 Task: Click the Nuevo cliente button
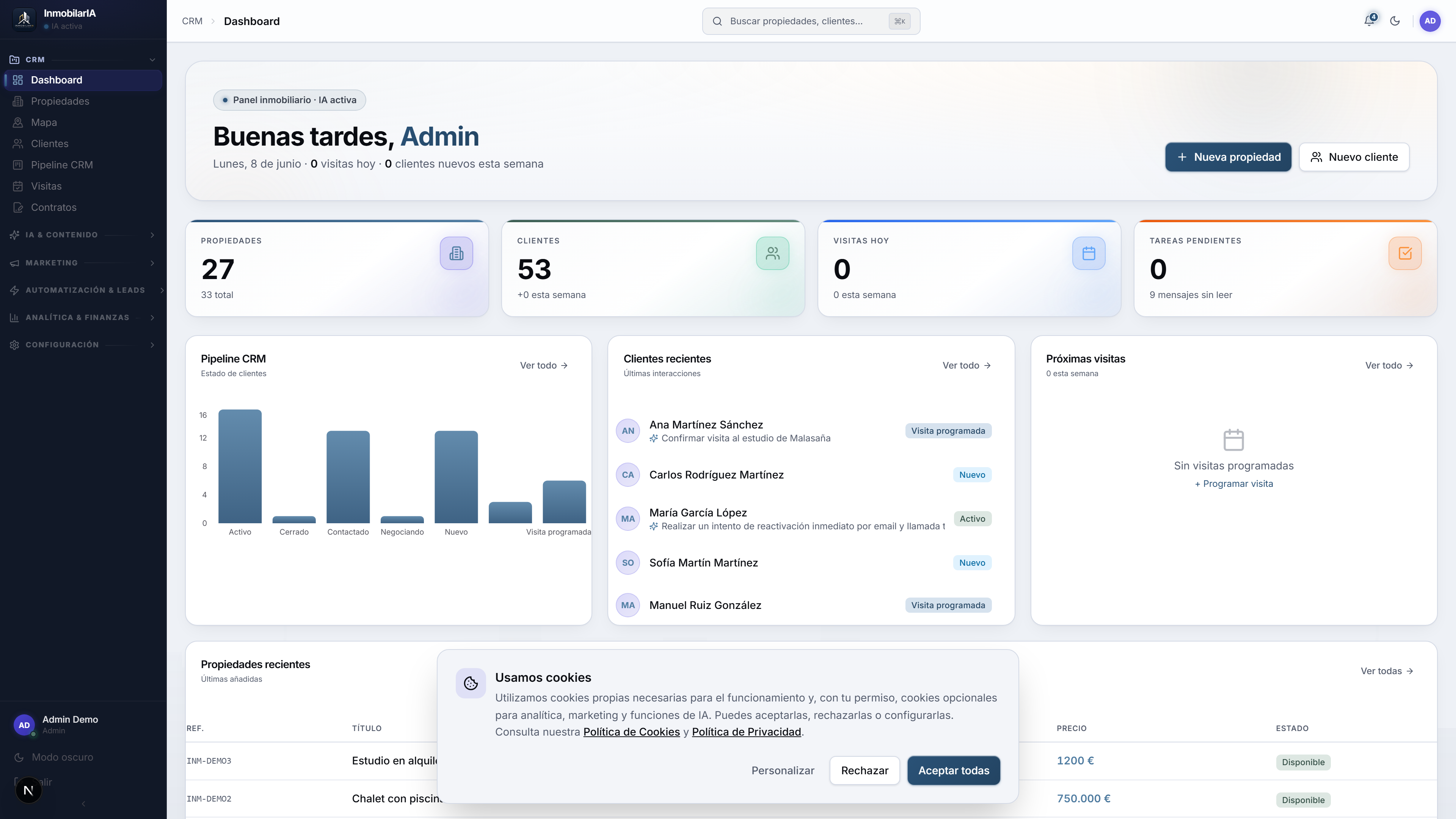coord(1354,157)
